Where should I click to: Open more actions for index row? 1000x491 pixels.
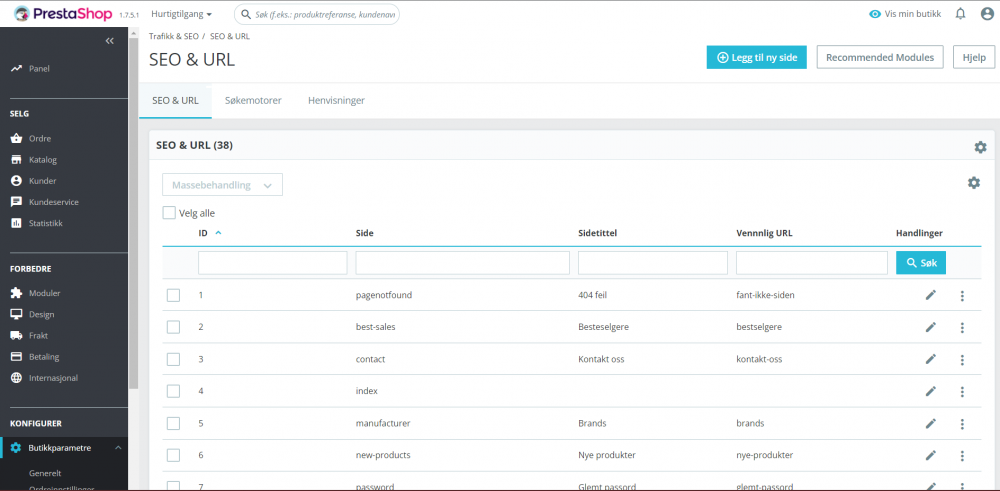962,392
